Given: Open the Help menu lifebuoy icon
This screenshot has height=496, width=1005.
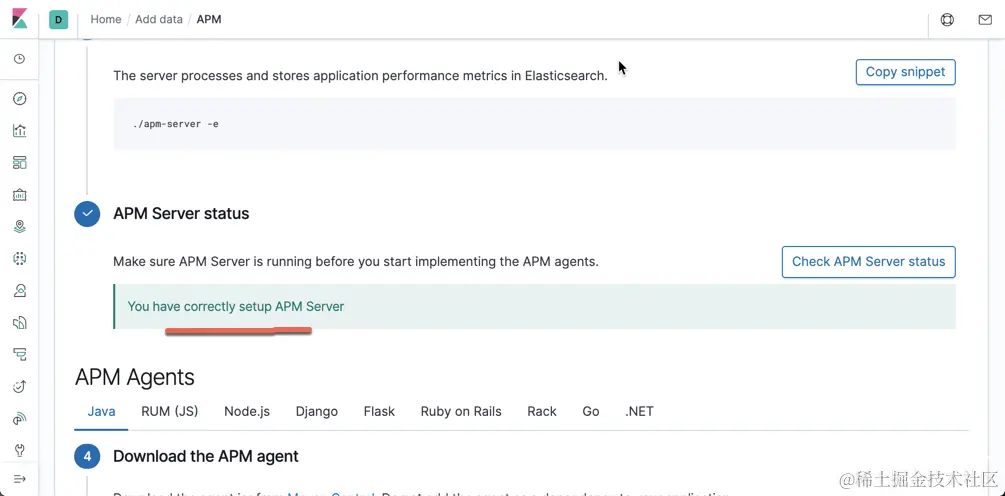Looking at the screenshot, I should 947,19.
